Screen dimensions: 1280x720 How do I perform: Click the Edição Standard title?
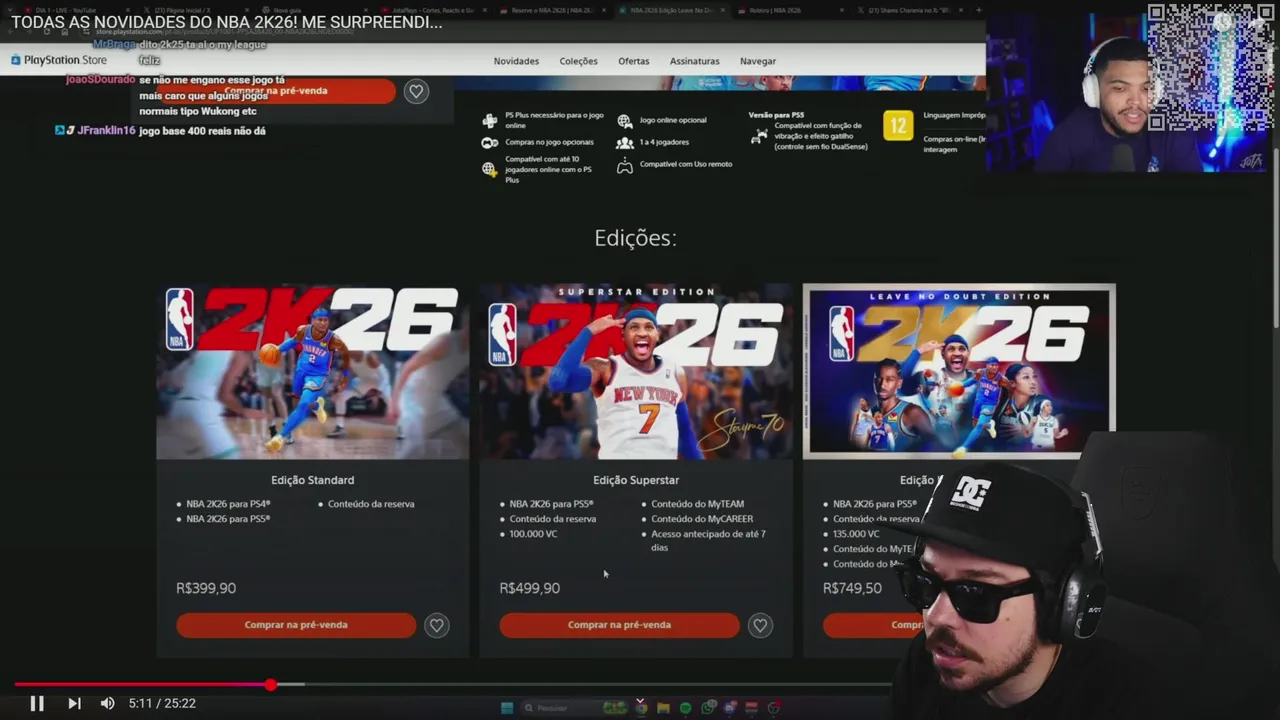[x=312, y=480]
